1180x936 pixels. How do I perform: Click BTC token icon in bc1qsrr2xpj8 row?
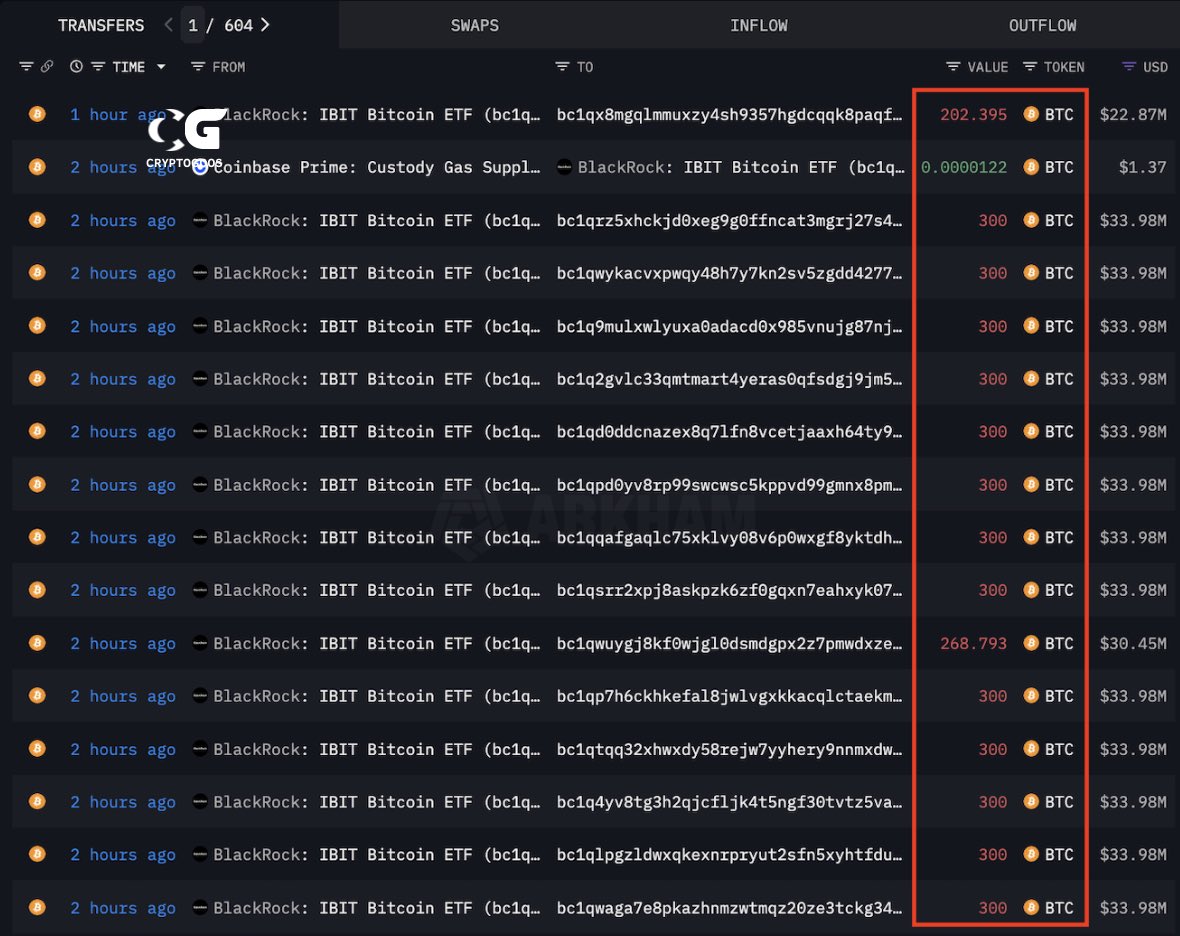click(x=1031, y=590)
